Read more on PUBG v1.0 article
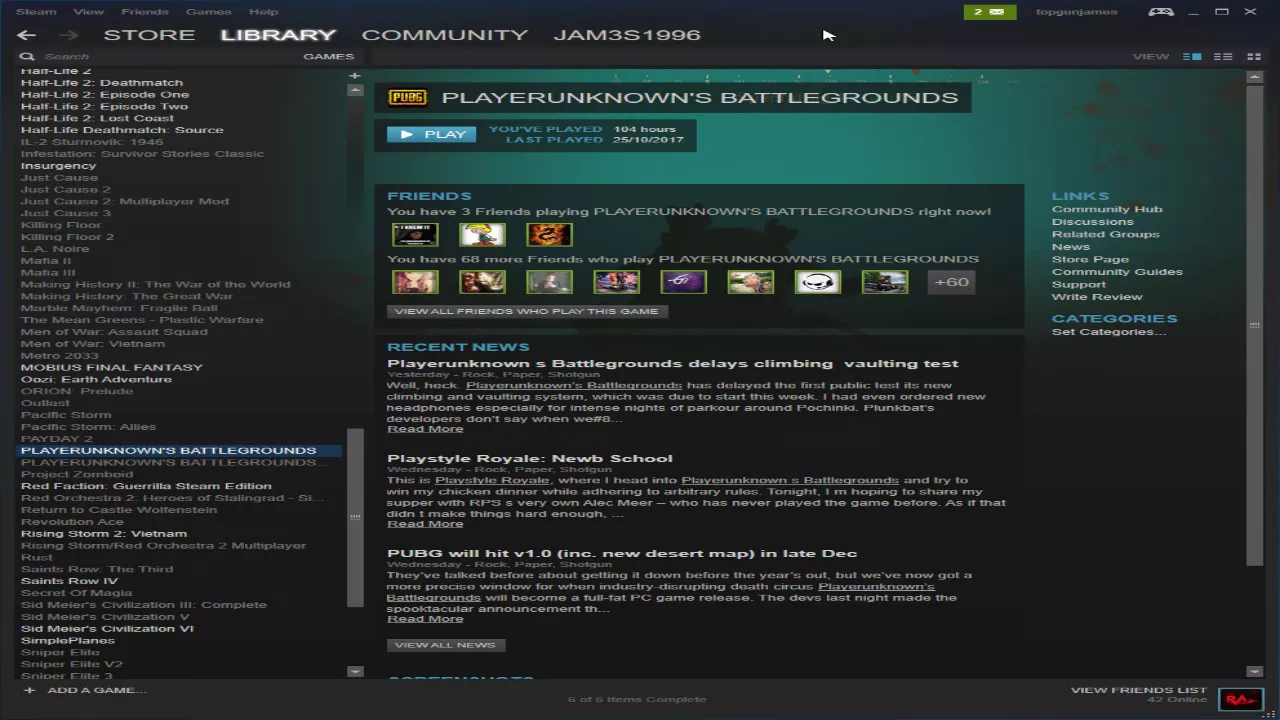 click(x=425, y=619)
